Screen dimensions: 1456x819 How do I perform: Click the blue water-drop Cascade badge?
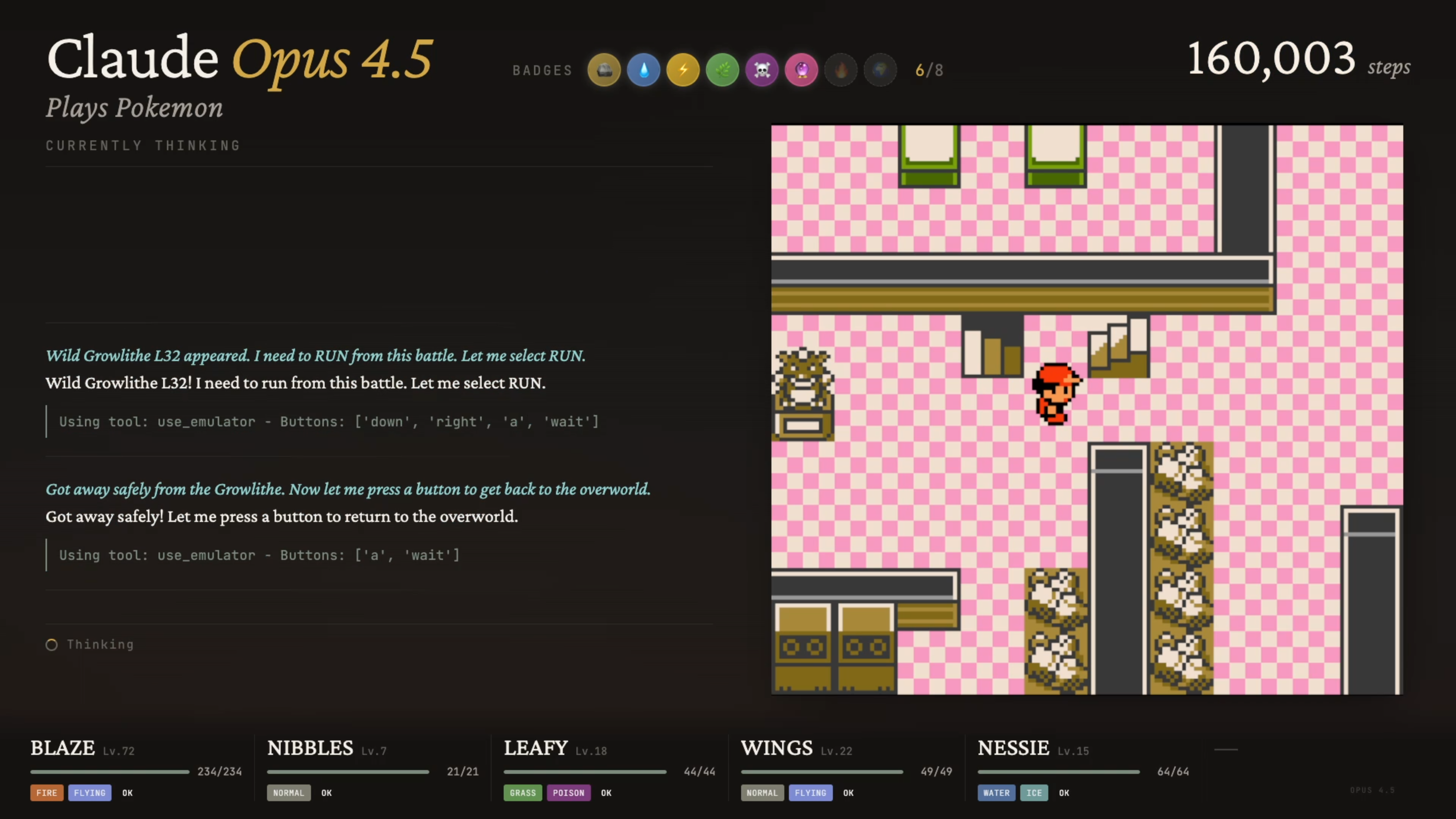pos(643,70)
